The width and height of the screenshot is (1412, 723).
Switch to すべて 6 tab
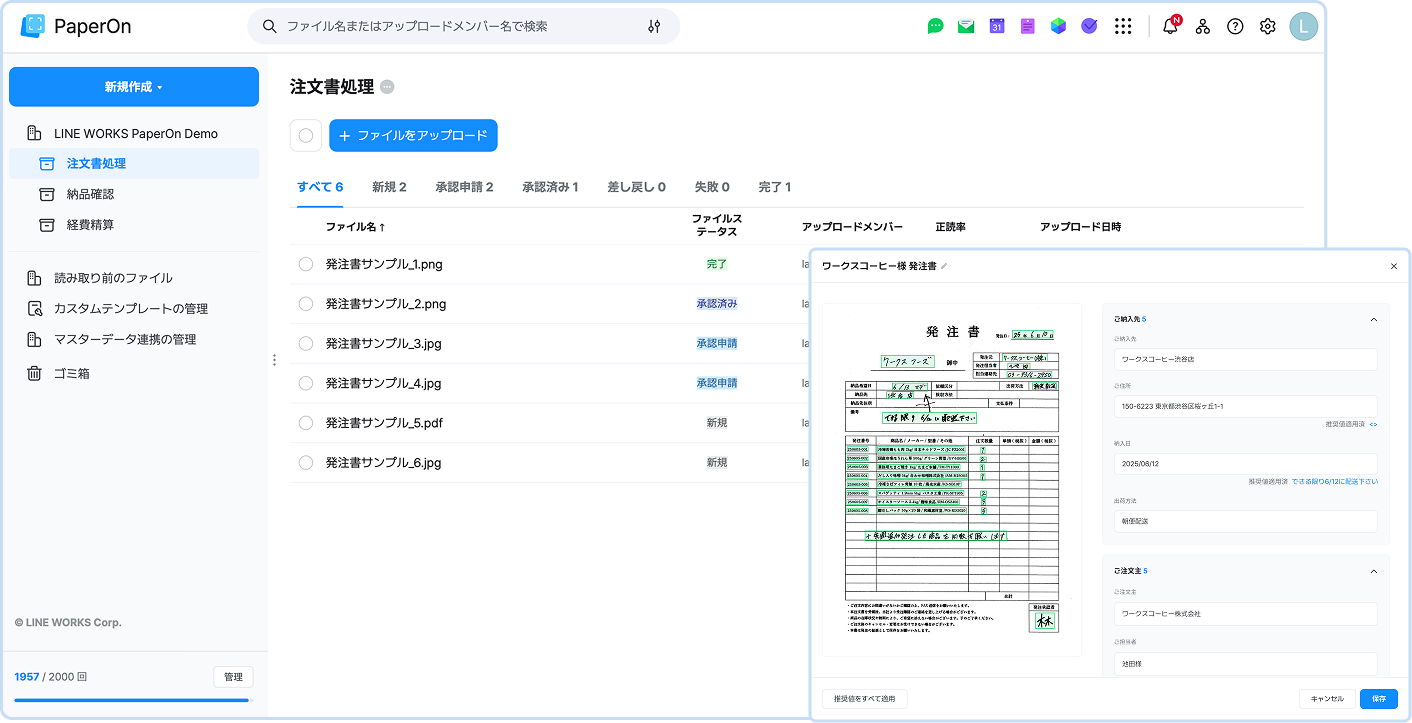tap(320, 187)
